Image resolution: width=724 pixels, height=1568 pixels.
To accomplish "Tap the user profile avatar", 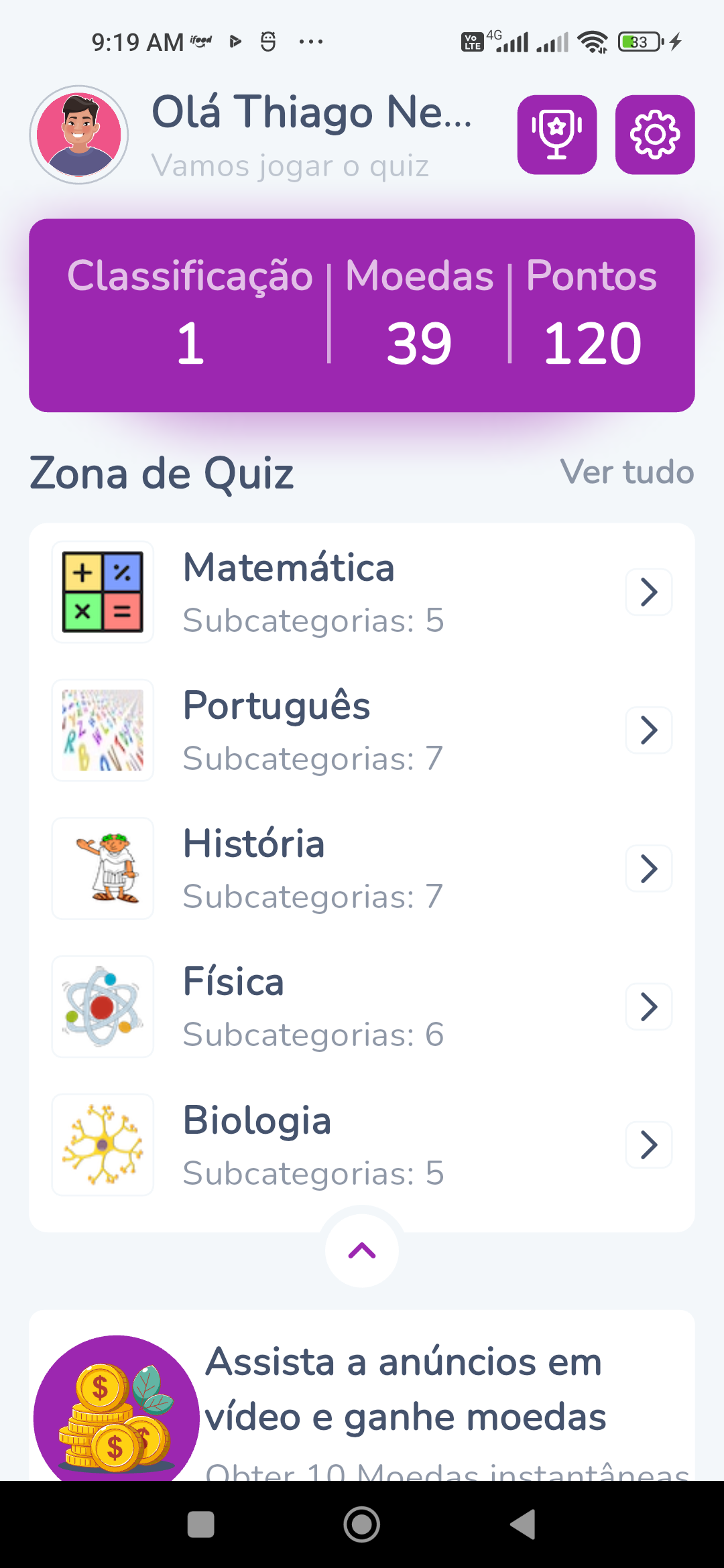I will [79, 135].
